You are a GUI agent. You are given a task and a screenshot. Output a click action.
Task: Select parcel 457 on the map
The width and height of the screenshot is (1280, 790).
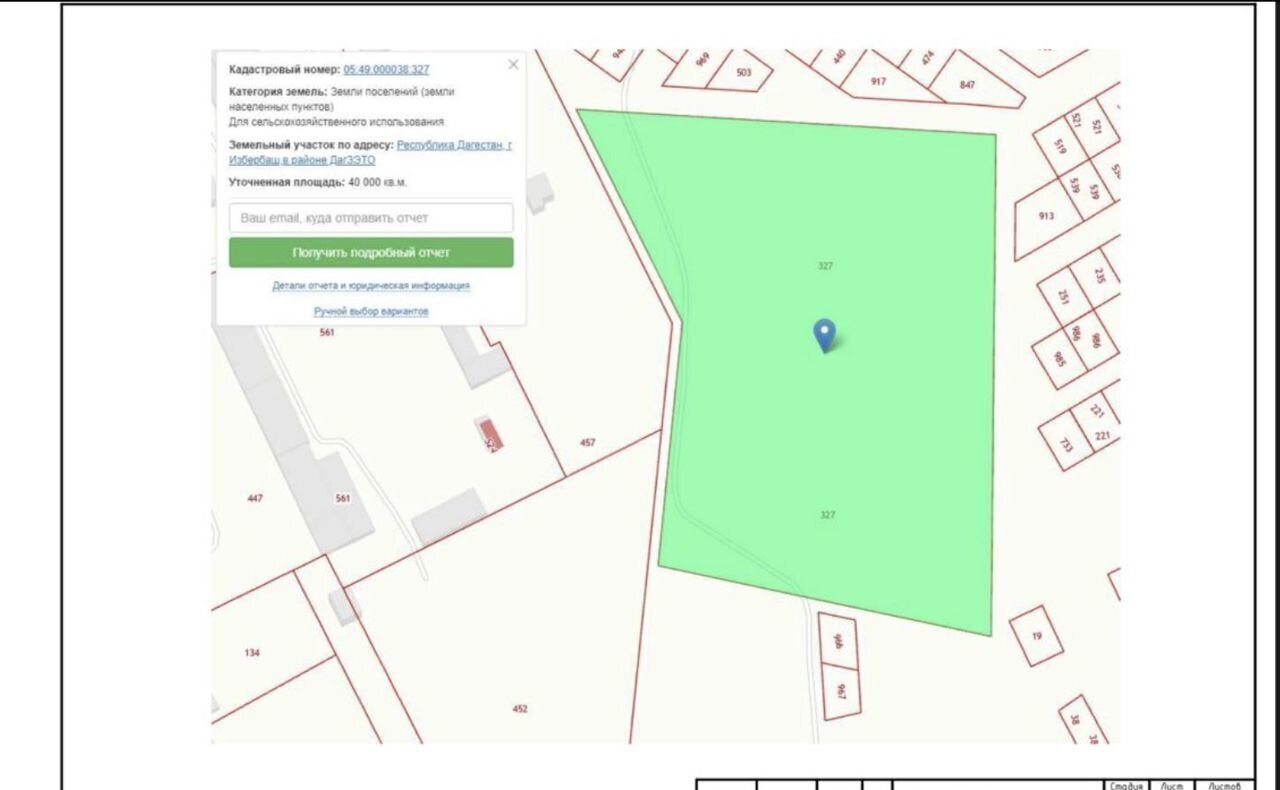pos(588,442)
